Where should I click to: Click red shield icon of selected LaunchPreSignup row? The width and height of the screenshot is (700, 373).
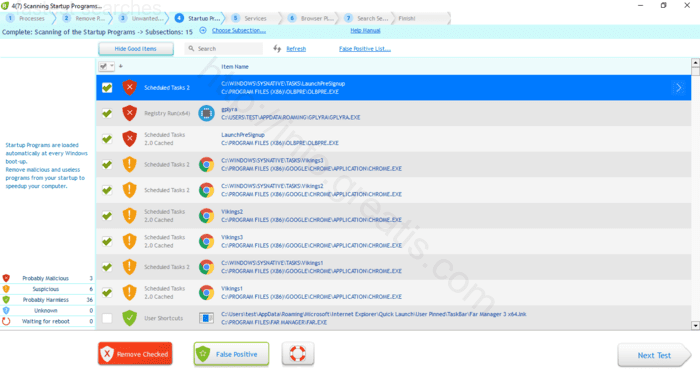click(129, 87)
